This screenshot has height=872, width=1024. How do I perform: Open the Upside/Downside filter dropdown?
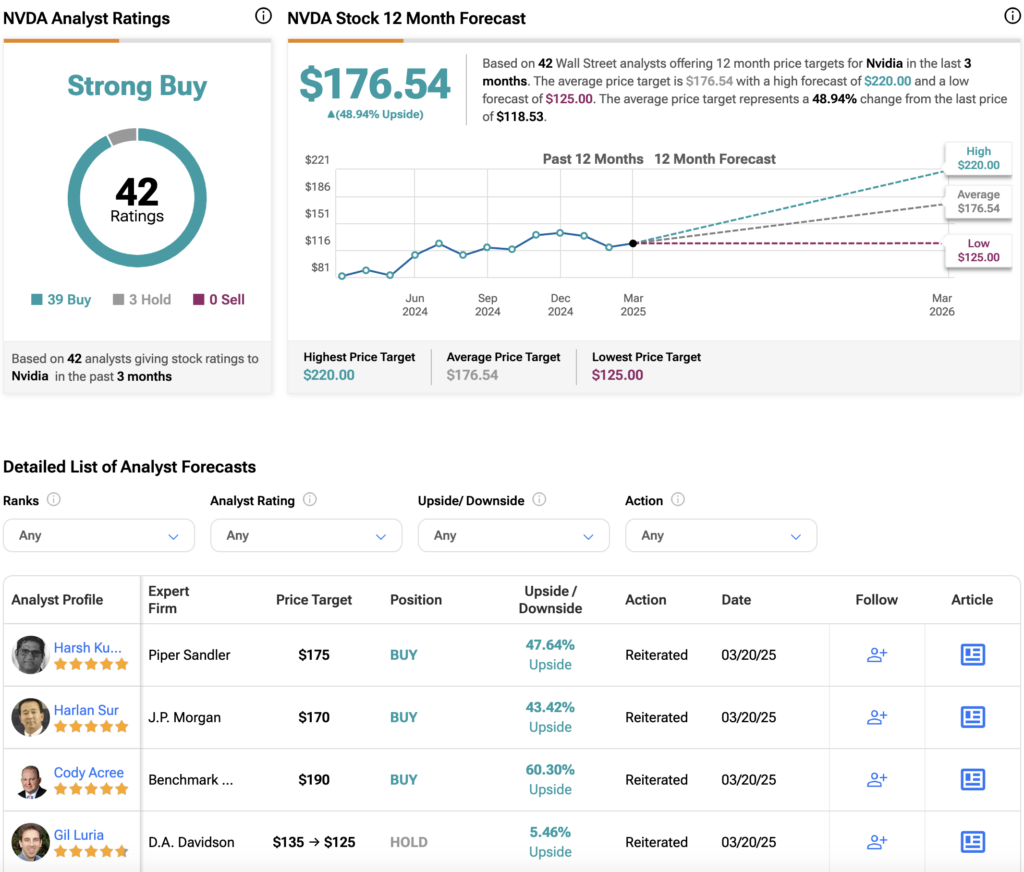pyautogui.click(x=514, y=536)
